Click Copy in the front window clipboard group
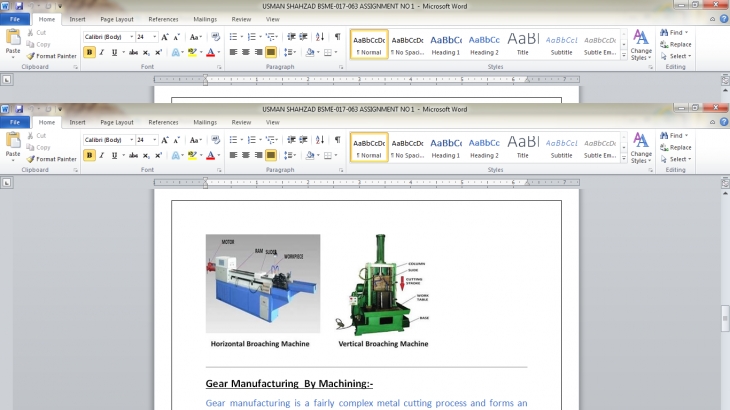This screenshot has width=730, height=410. tap(38, 147)
